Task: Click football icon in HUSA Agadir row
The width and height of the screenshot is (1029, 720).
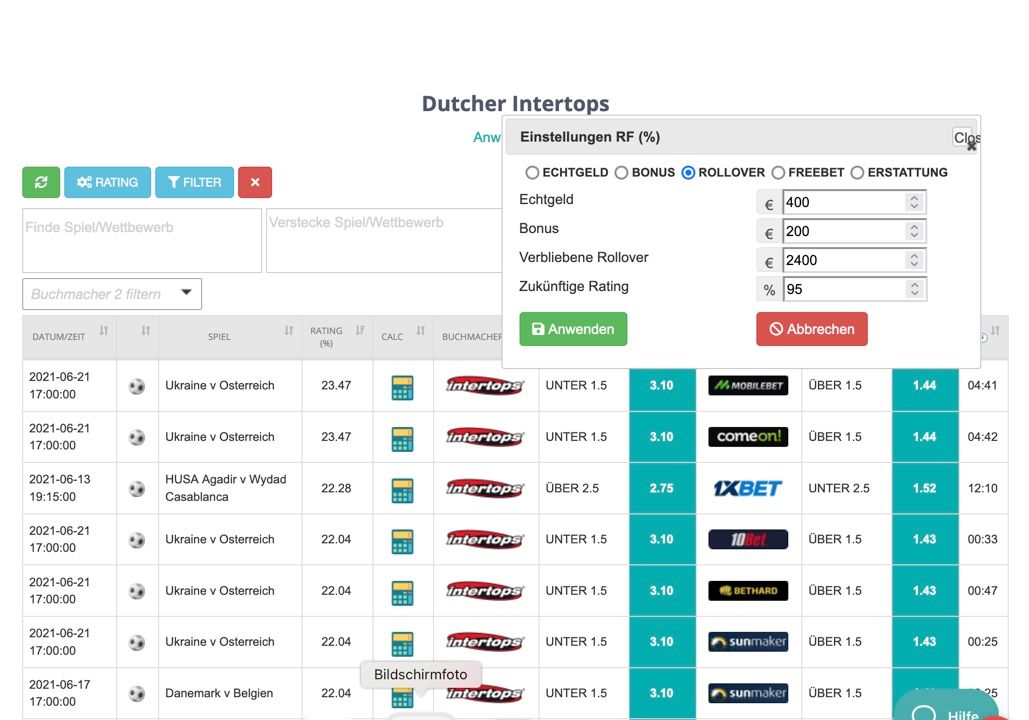Action: [136, 489]
